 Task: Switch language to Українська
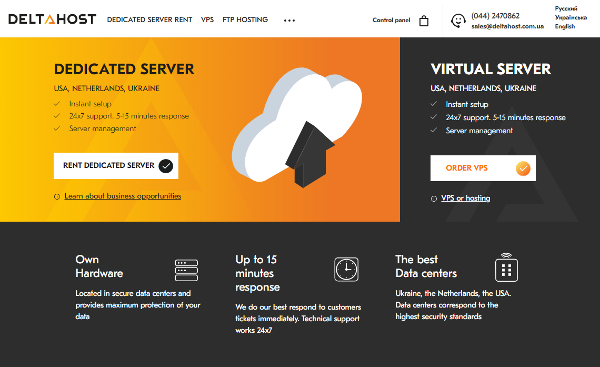[x=571, y=17]
